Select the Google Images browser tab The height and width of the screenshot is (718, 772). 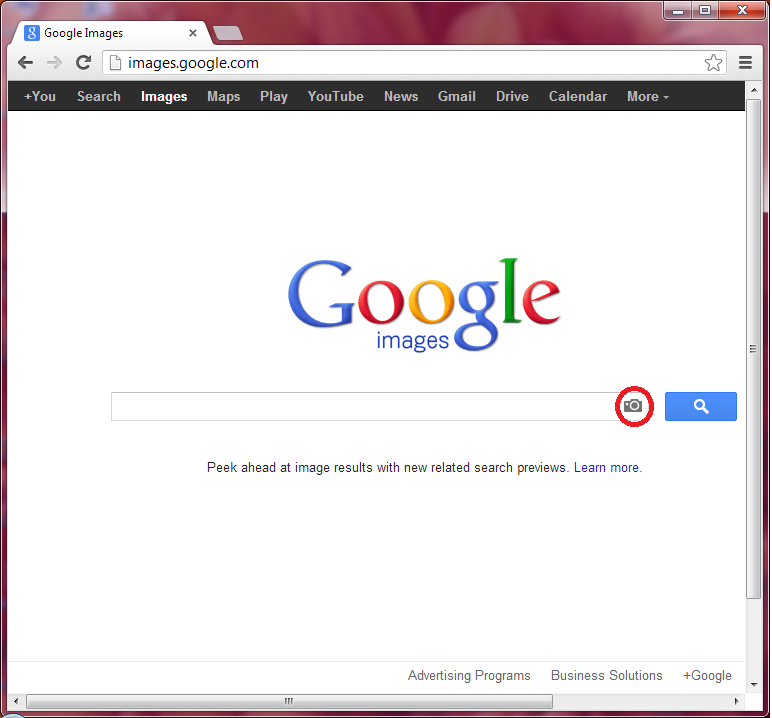111,33
